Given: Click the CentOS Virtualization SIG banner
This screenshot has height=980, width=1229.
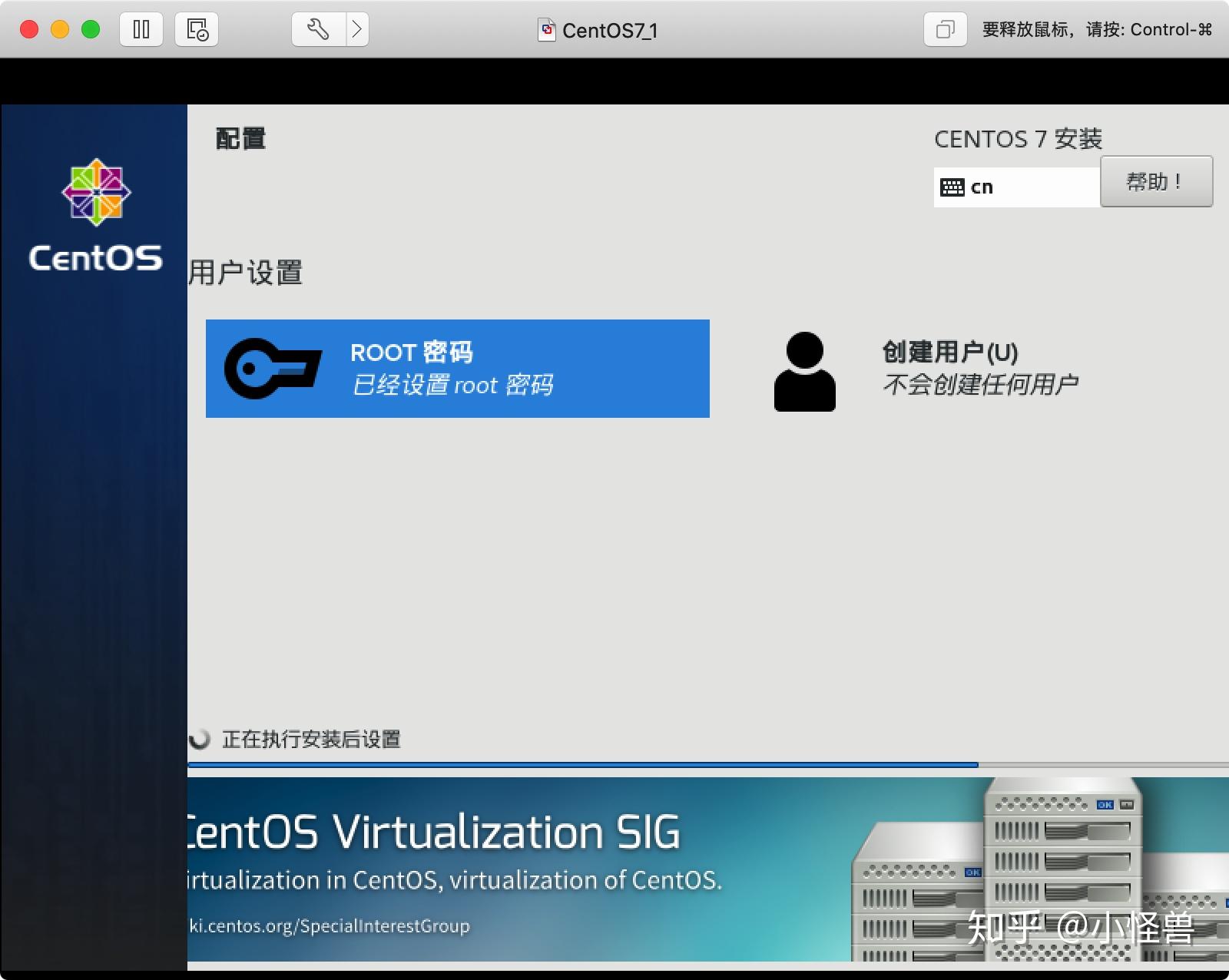Looking at the screenshot, I should pyautogui.click(x=708, y=869).
